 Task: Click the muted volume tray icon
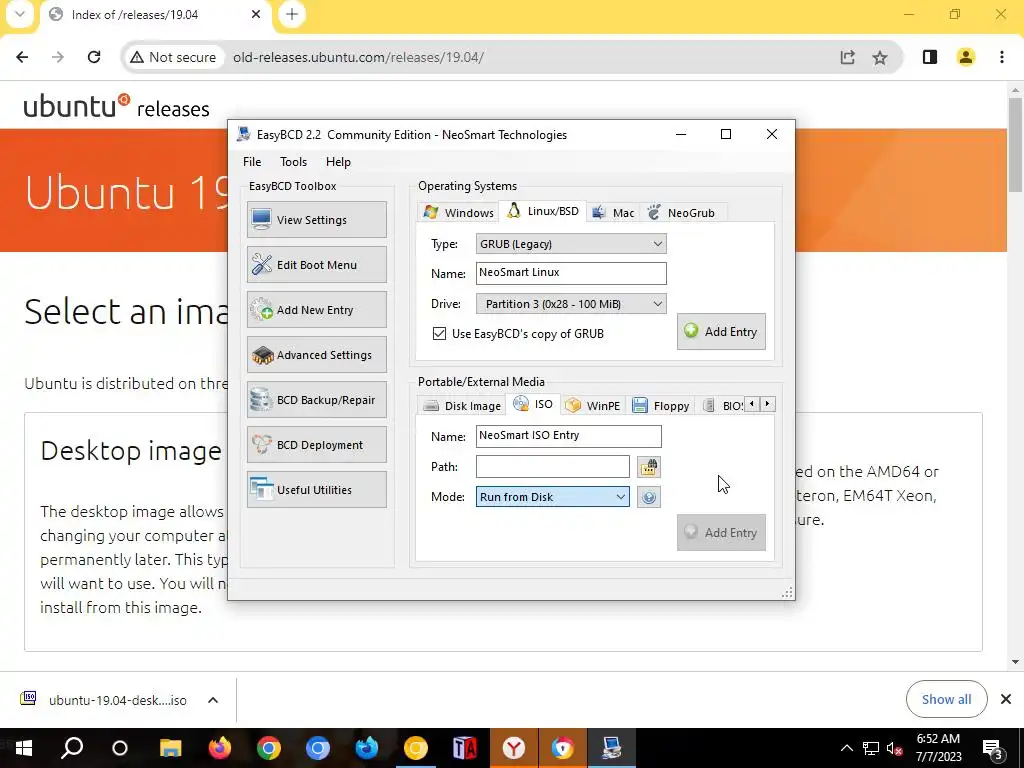tap(895, 748)
